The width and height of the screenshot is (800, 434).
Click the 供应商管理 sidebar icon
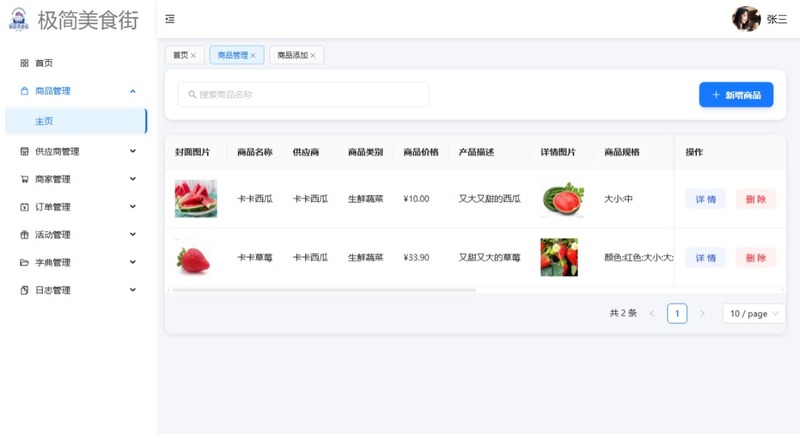(x=24, y=151)
